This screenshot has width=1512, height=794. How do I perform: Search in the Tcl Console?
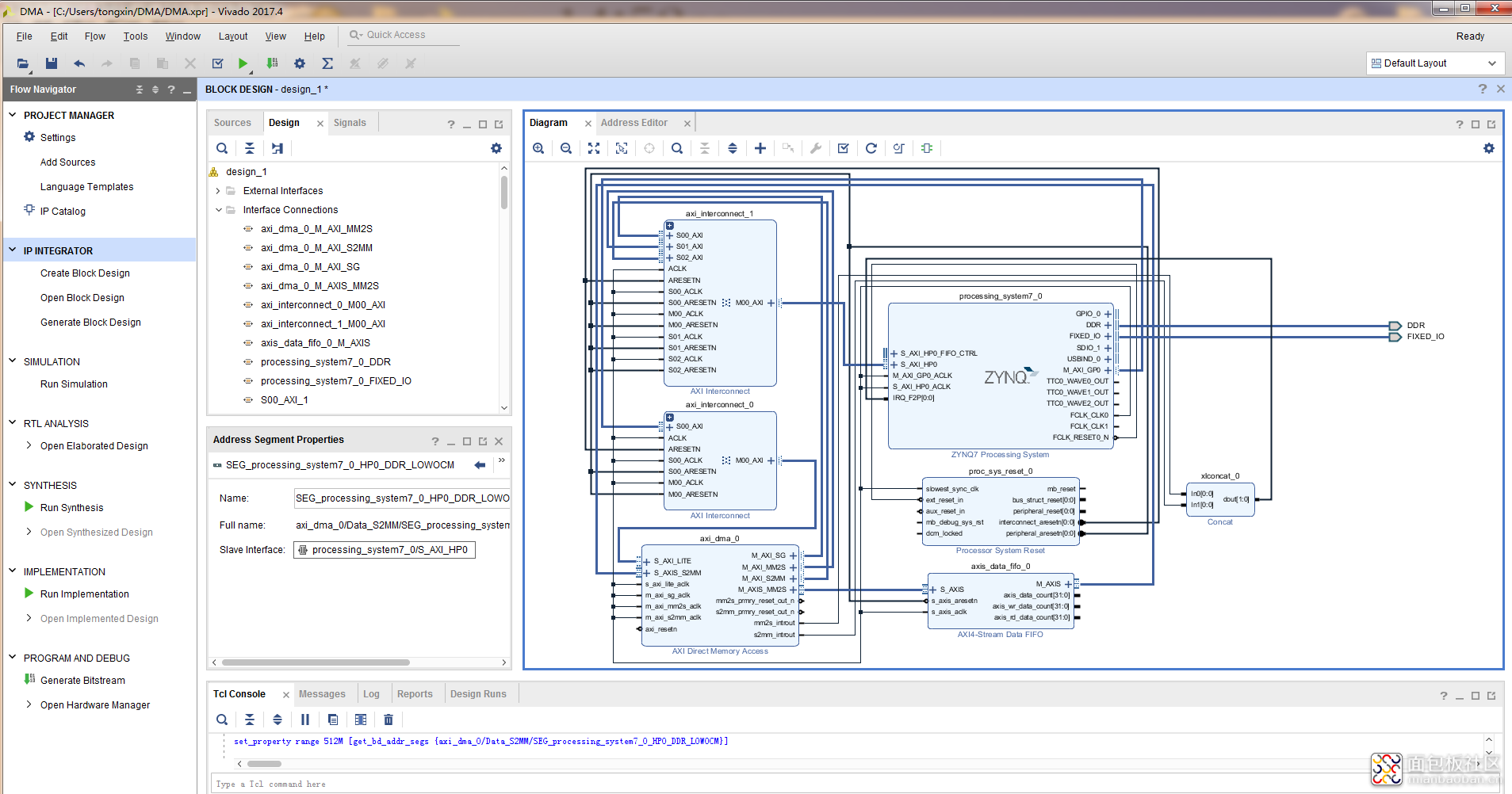pyautogui.click(x=222, y=720)
